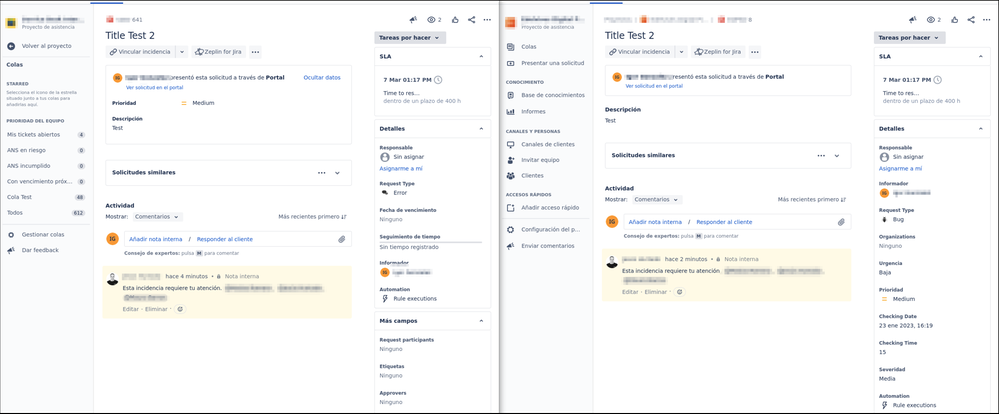
Task: Click the attachment paperclip in right window comment box
Action: 841,222
